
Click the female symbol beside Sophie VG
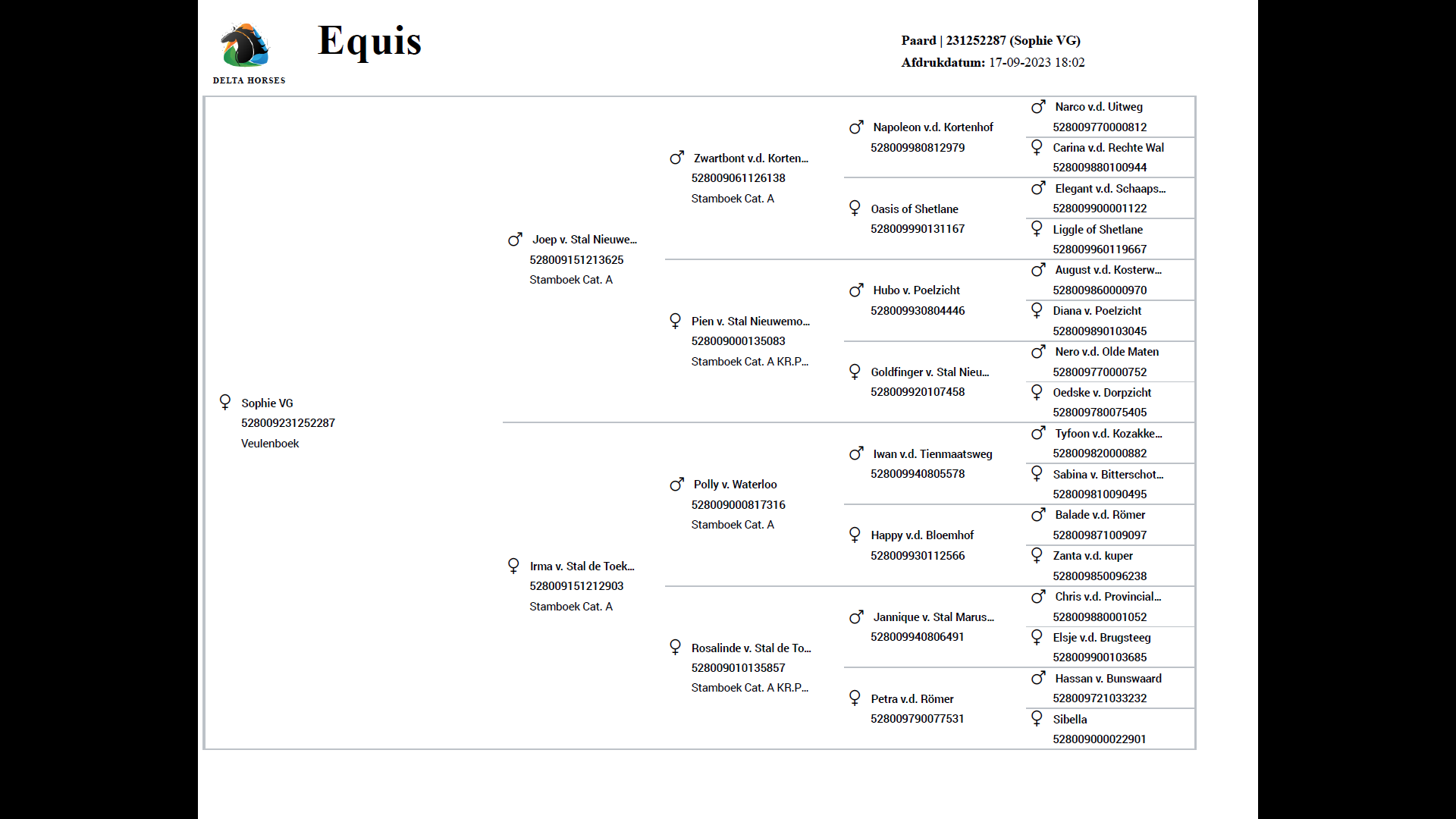point(225,402)
